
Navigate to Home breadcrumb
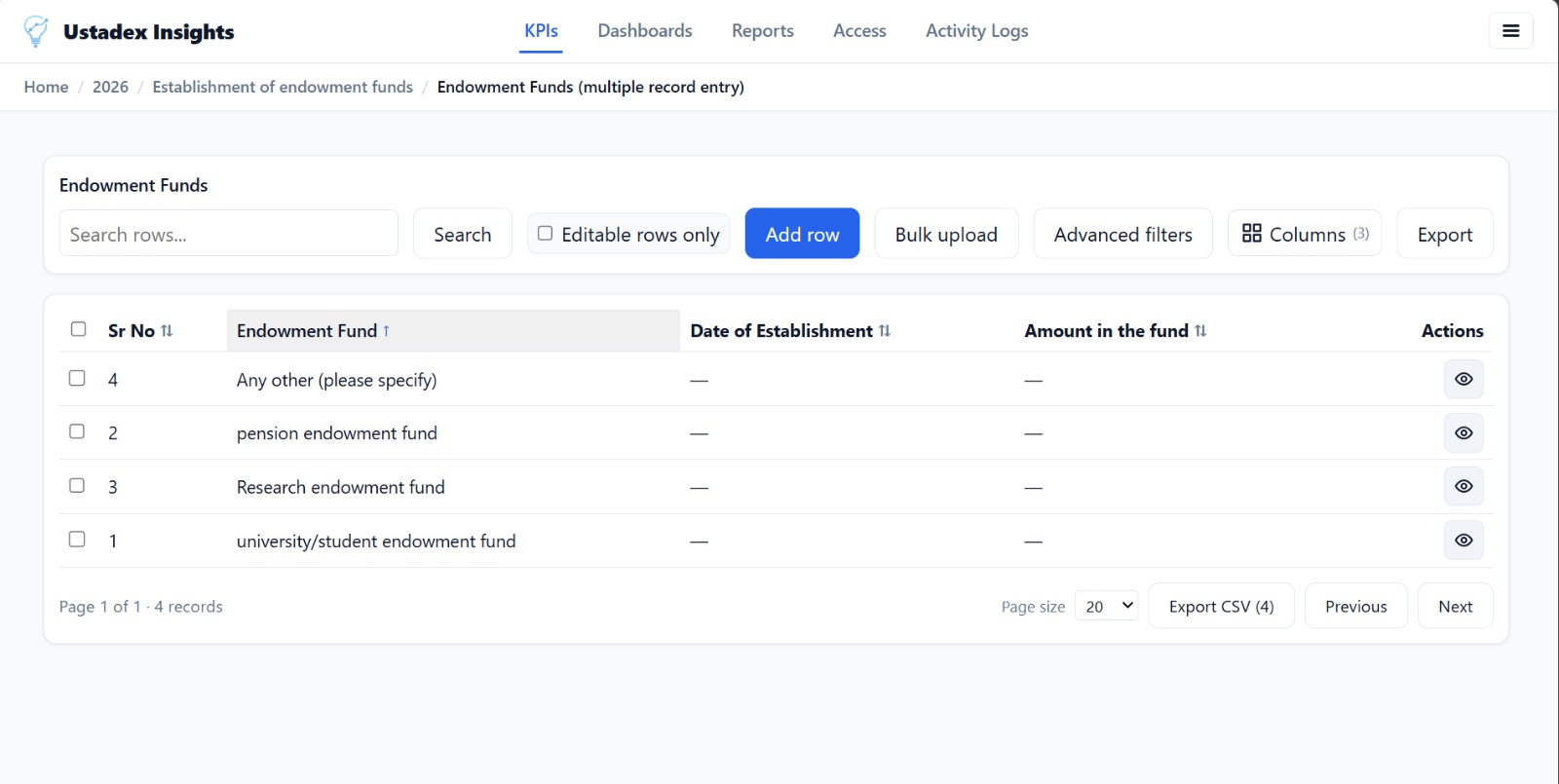click(46, 87)
